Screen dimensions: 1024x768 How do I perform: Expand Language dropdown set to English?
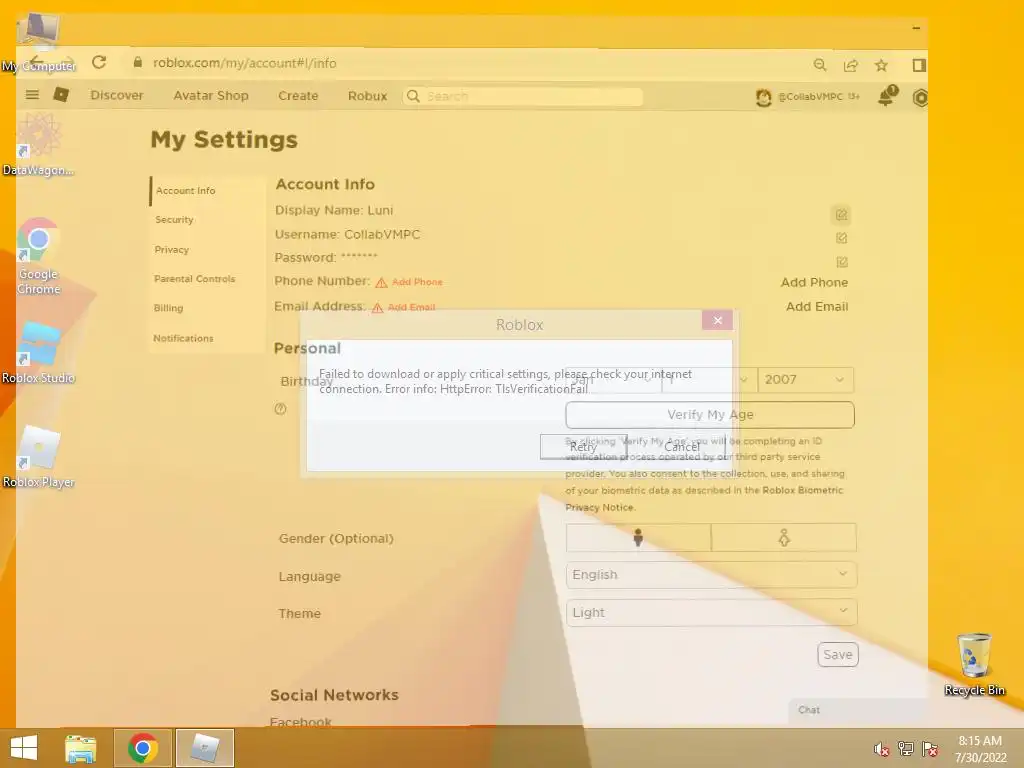[x=711, y=575]
